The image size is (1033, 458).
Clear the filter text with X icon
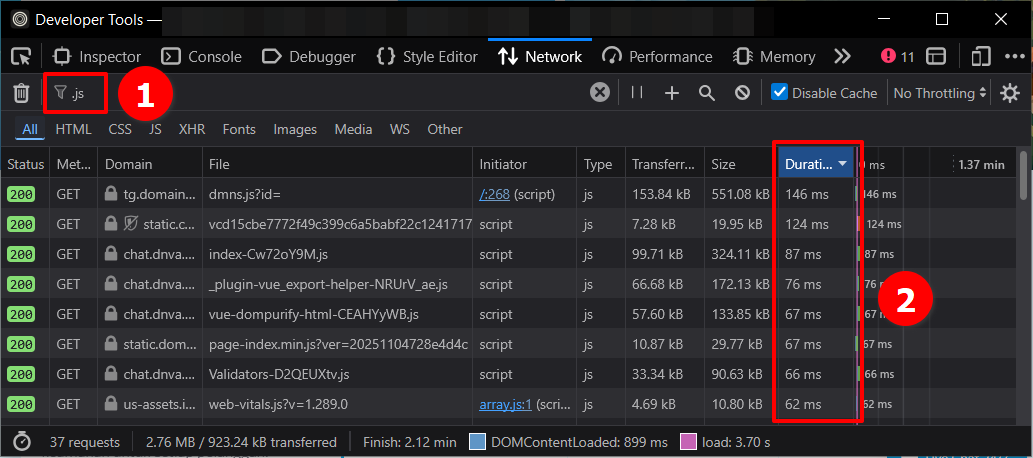click(x=600, y=93)
